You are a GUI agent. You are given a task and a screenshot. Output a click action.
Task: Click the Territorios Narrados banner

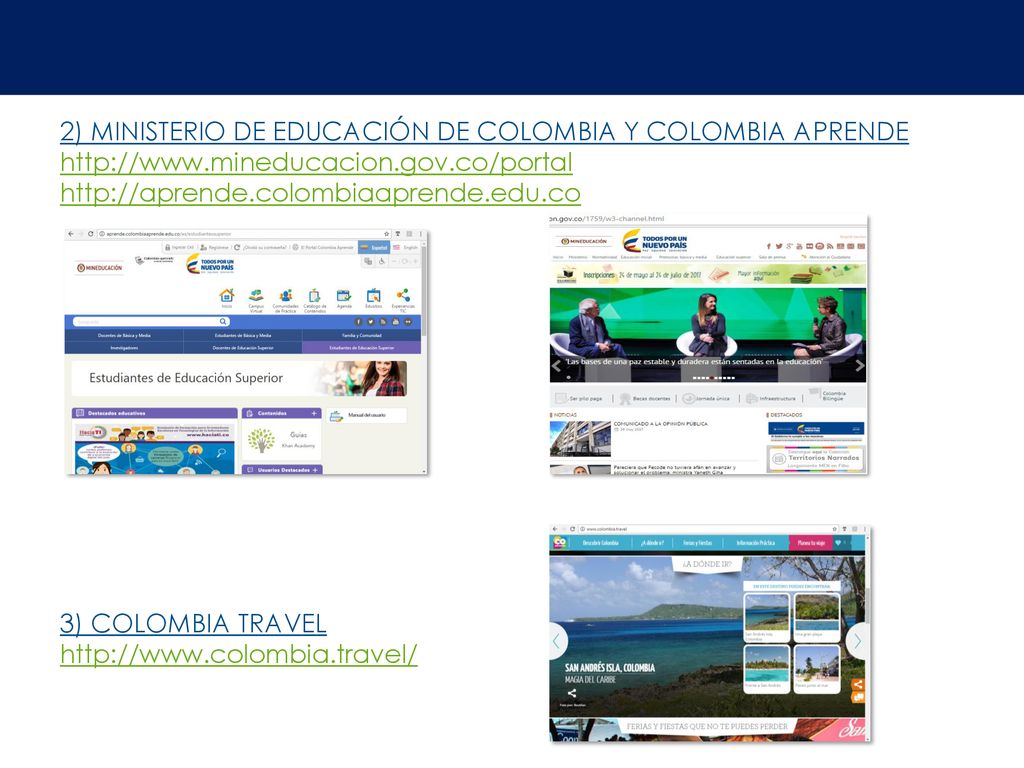(816, 458)
